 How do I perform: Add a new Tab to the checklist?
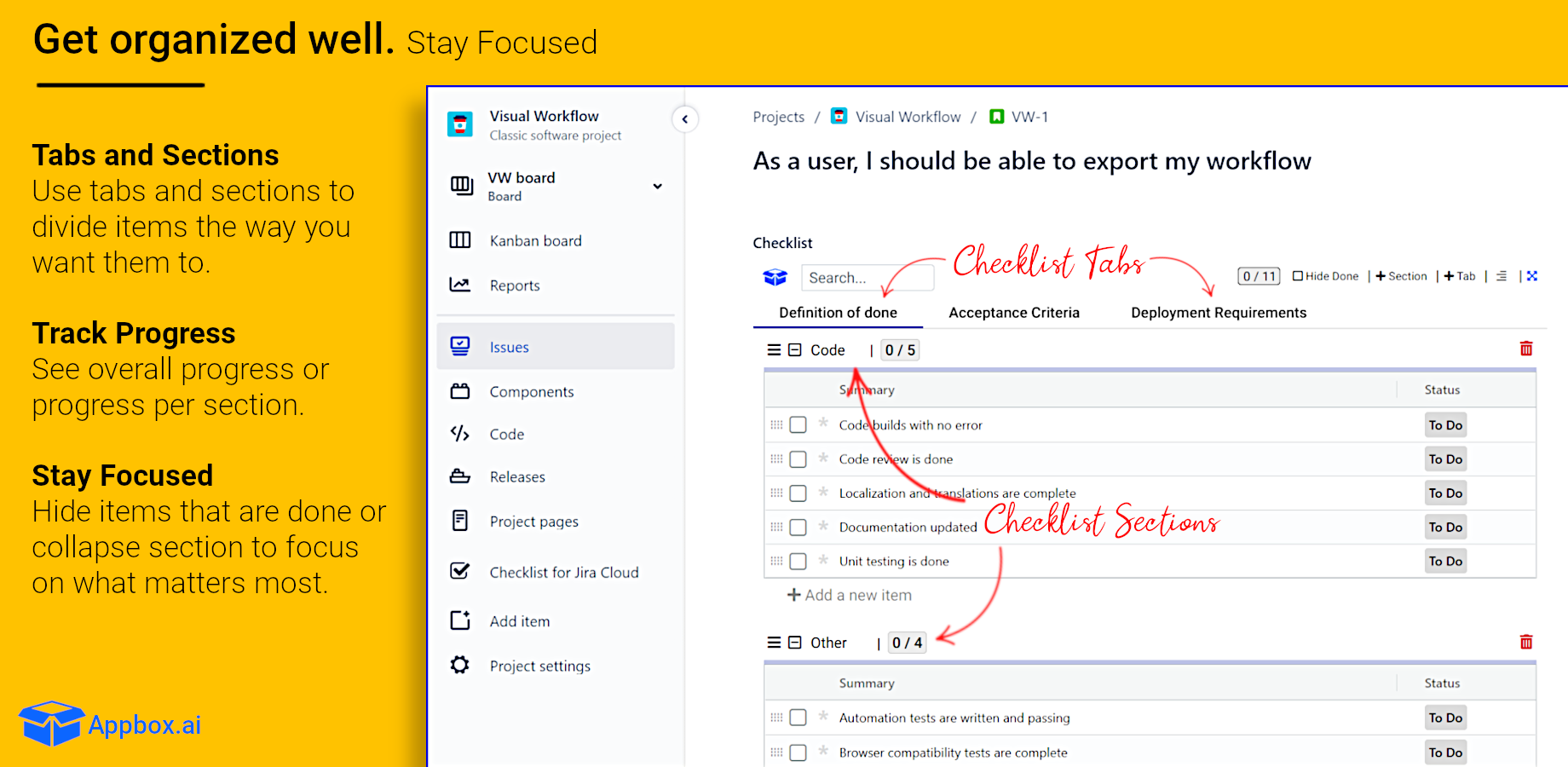(x=1460, y=276)
